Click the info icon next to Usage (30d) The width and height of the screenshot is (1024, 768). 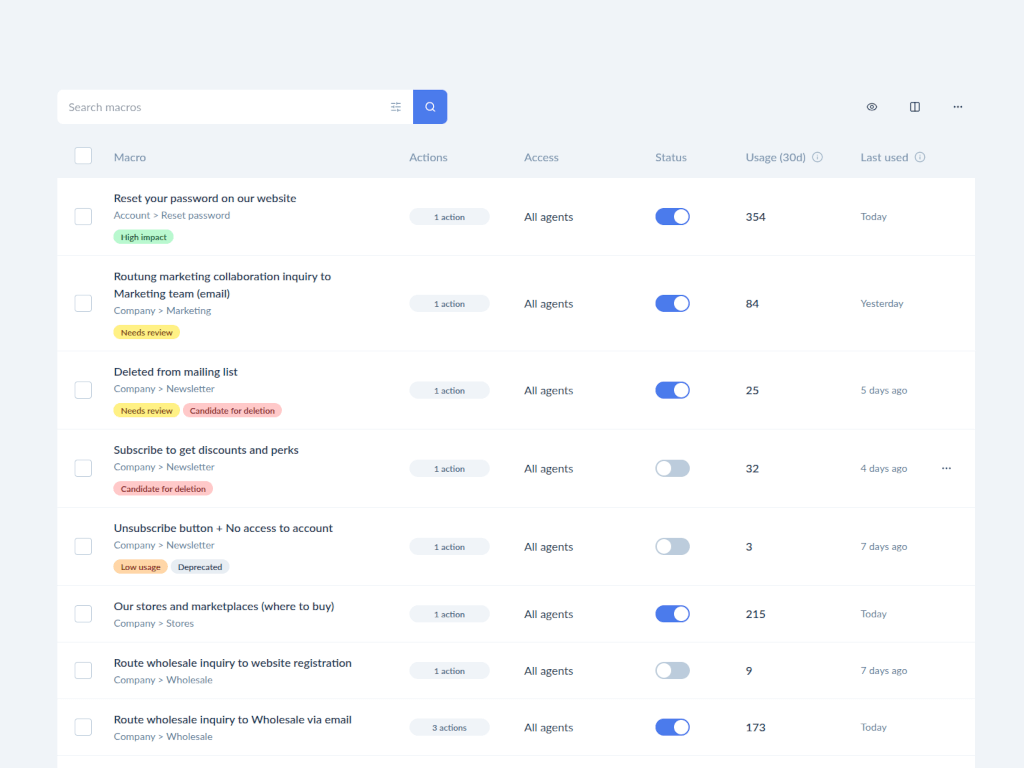click(817, 157)
